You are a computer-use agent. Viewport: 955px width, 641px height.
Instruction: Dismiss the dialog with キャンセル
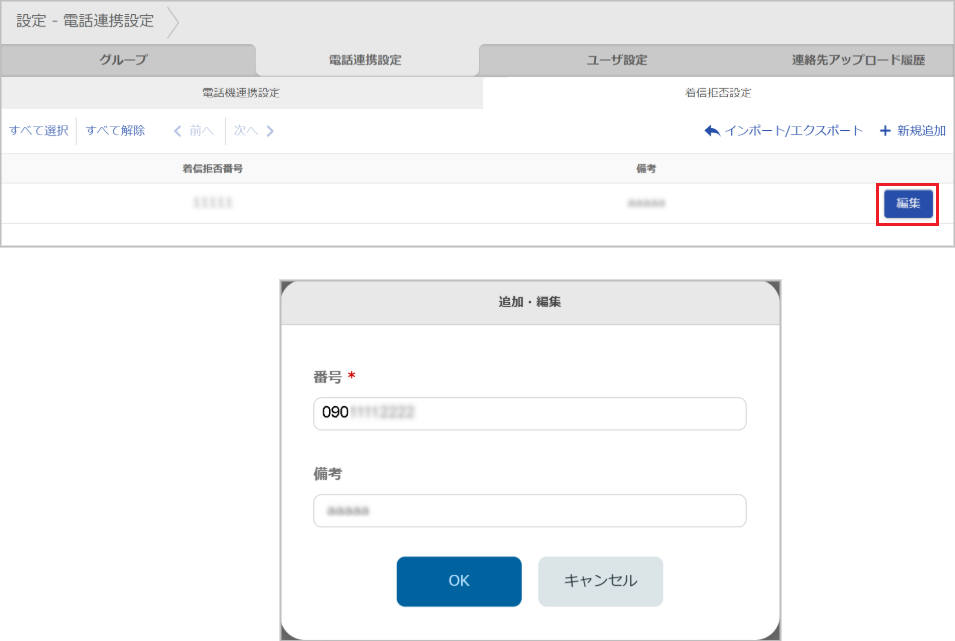click(x=600, y=581)
